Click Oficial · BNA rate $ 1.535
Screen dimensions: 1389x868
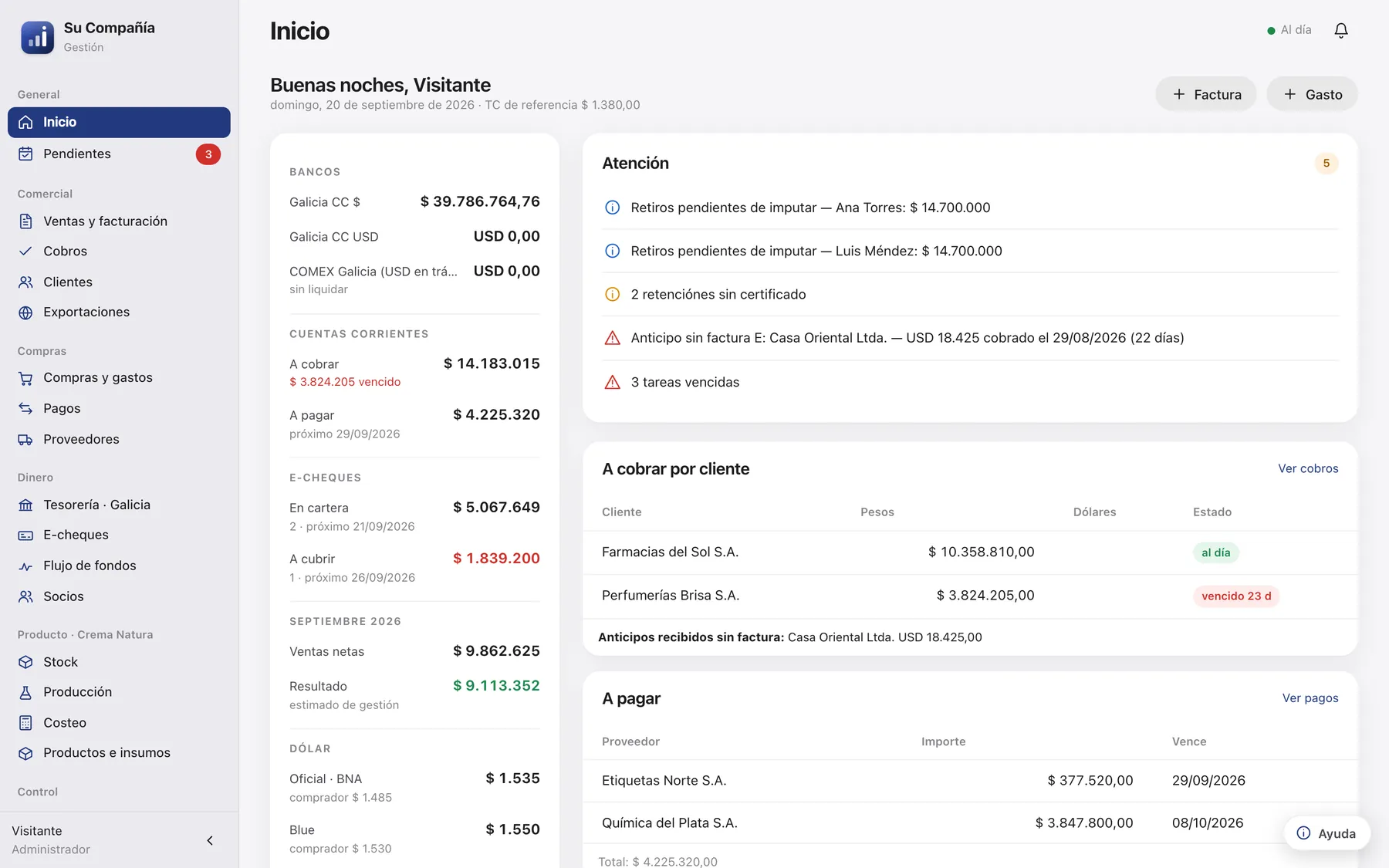click(x=512, y=778)
